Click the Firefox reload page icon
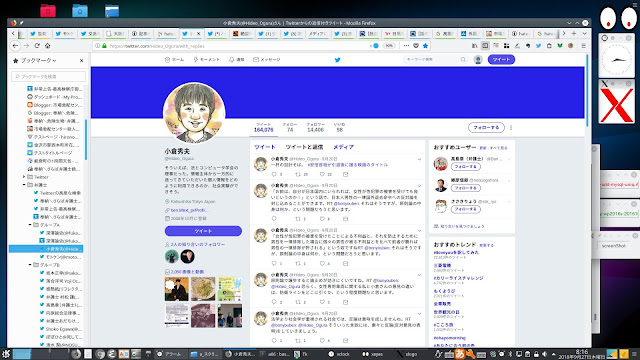Image resolution: width=640 pixels, height=360 pixels. pos(37,46)
